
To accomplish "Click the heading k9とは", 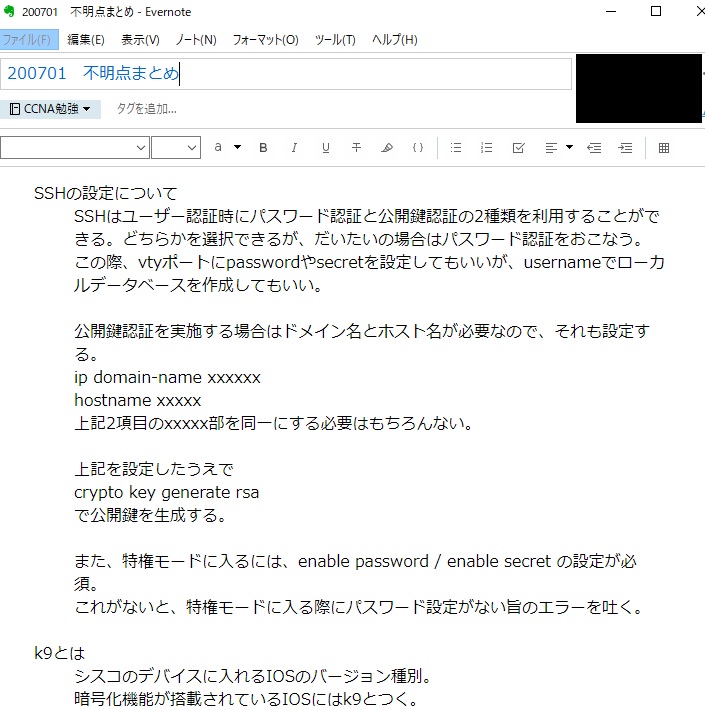I will [x=59, y=653].
